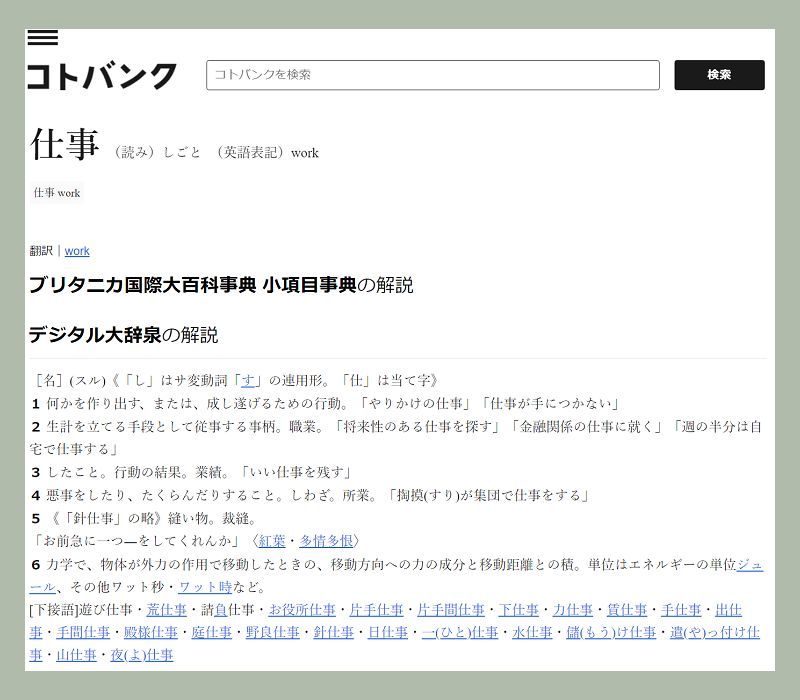This screenshot has height=700, width=800.
Task: Open the 針仕事 compound link
Action: tap(334, 633)
